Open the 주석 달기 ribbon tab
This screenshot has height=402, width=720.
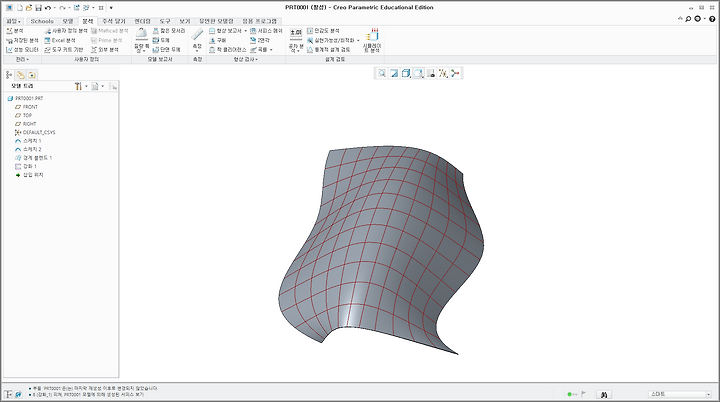113,21
